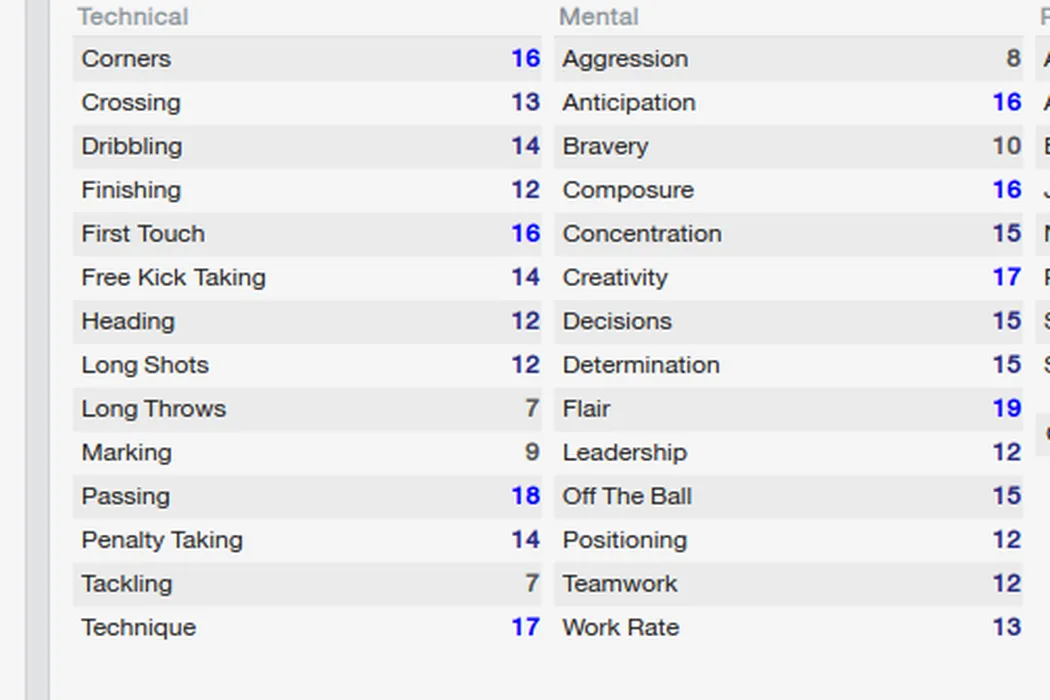1050x700 pixels.
Task: Click the Mental section header
Action: (x=599, y=17)
